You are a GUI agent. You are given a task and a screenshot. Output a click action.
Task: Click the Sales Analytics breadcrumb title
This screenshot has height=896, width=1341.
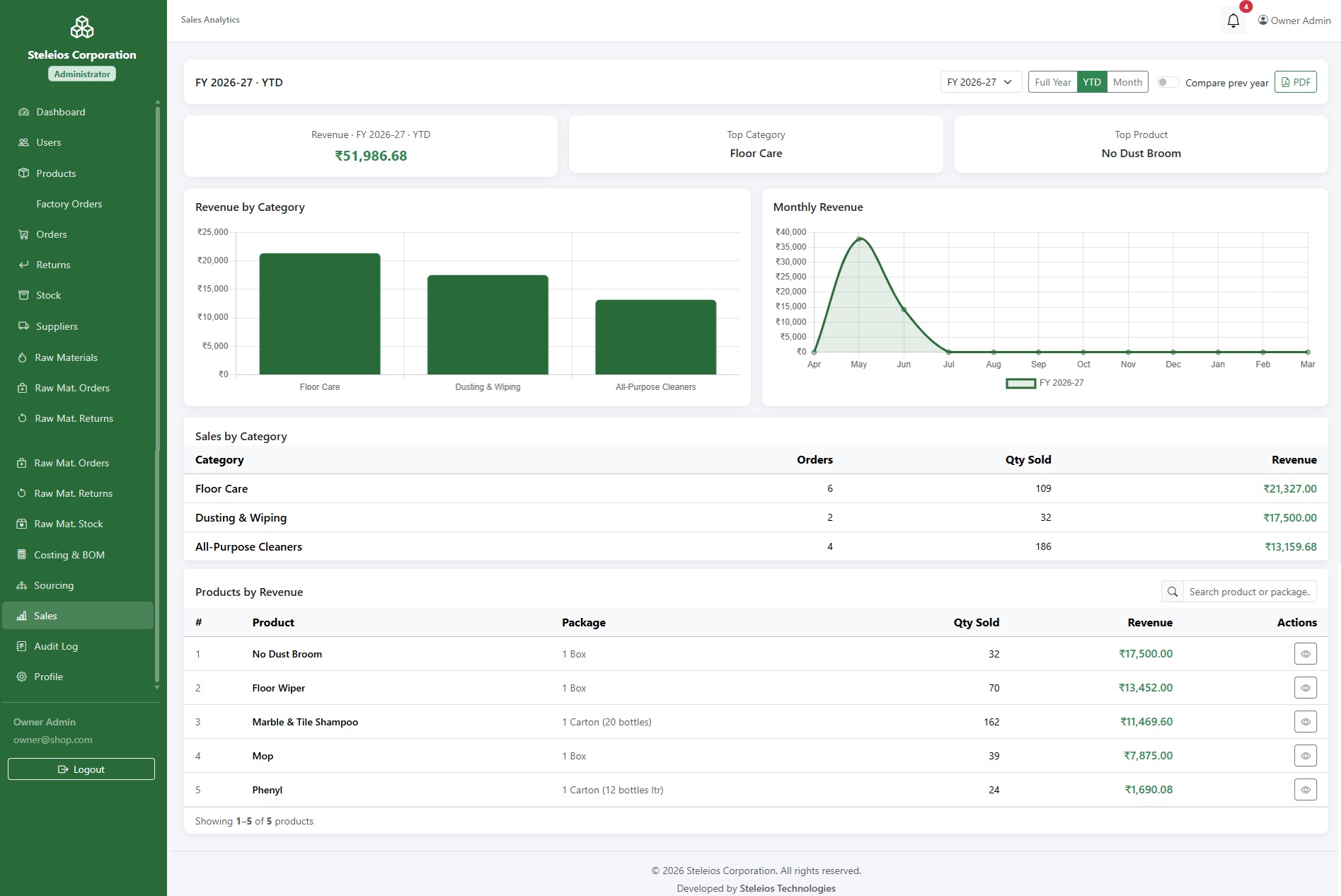[210, 20]
